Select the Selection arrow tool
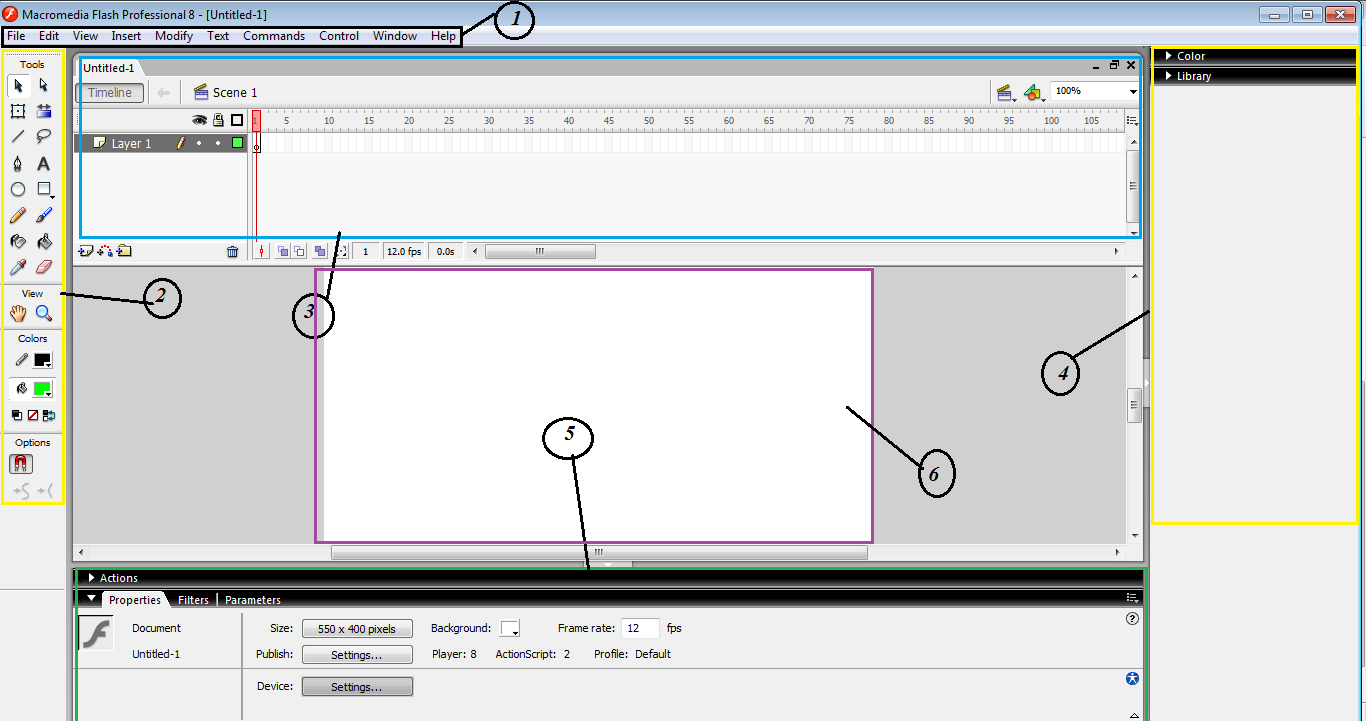Viewport: 1366px width, 721px height. (x=18, y=86)
